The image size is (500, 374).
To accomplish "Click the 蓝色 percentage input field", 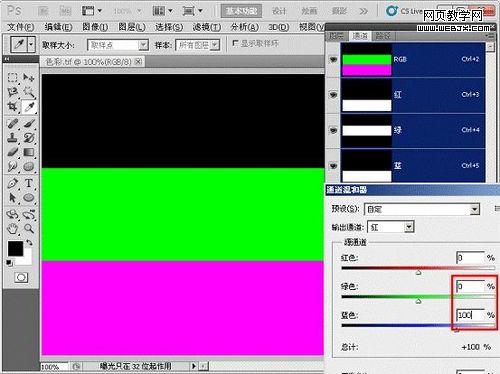I will 470,315.
